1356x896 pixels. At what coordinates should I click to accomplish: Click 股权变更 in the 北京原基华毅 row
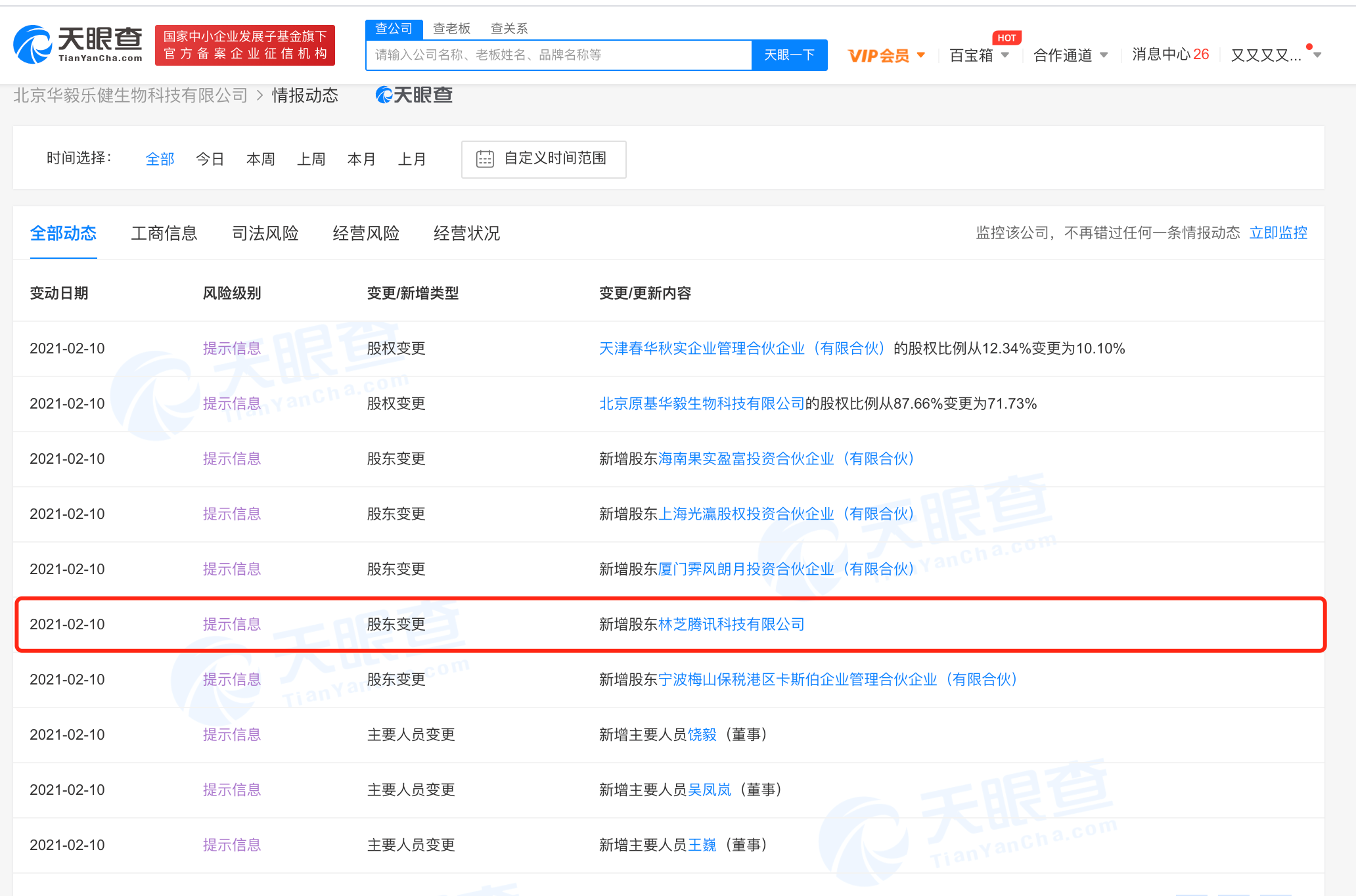[396, 404]
